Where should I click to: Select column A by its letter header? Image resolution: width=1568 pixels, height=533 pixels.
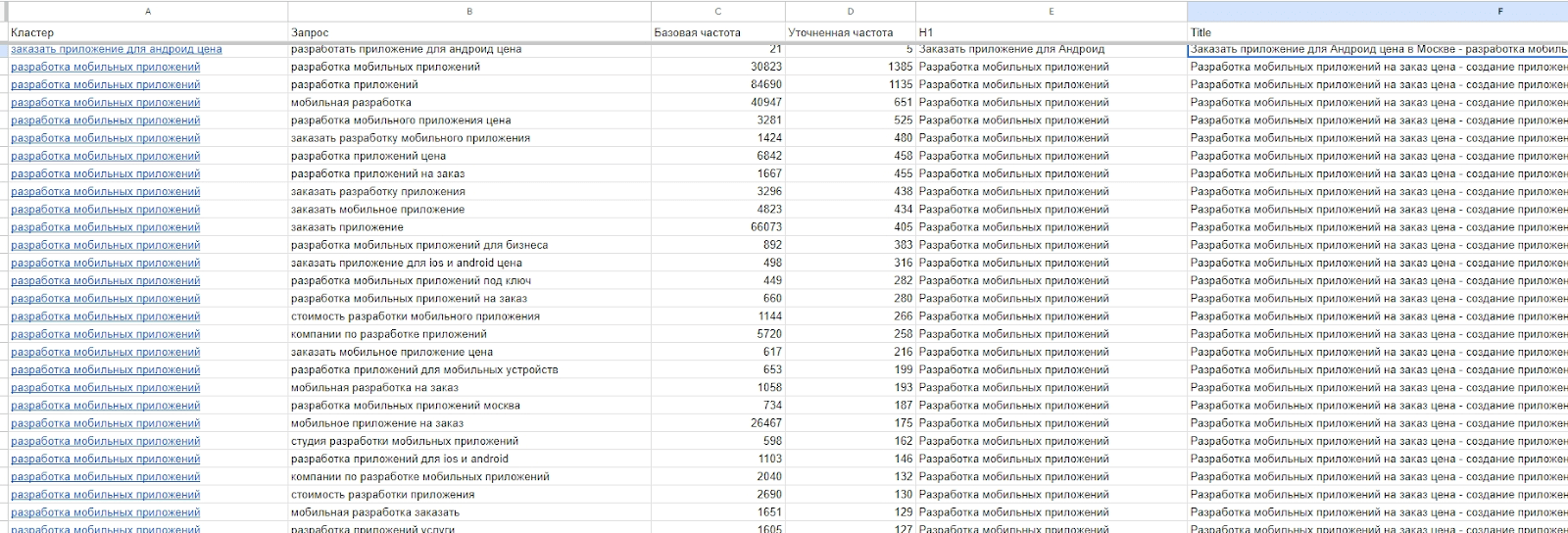(x=147, y=12)
